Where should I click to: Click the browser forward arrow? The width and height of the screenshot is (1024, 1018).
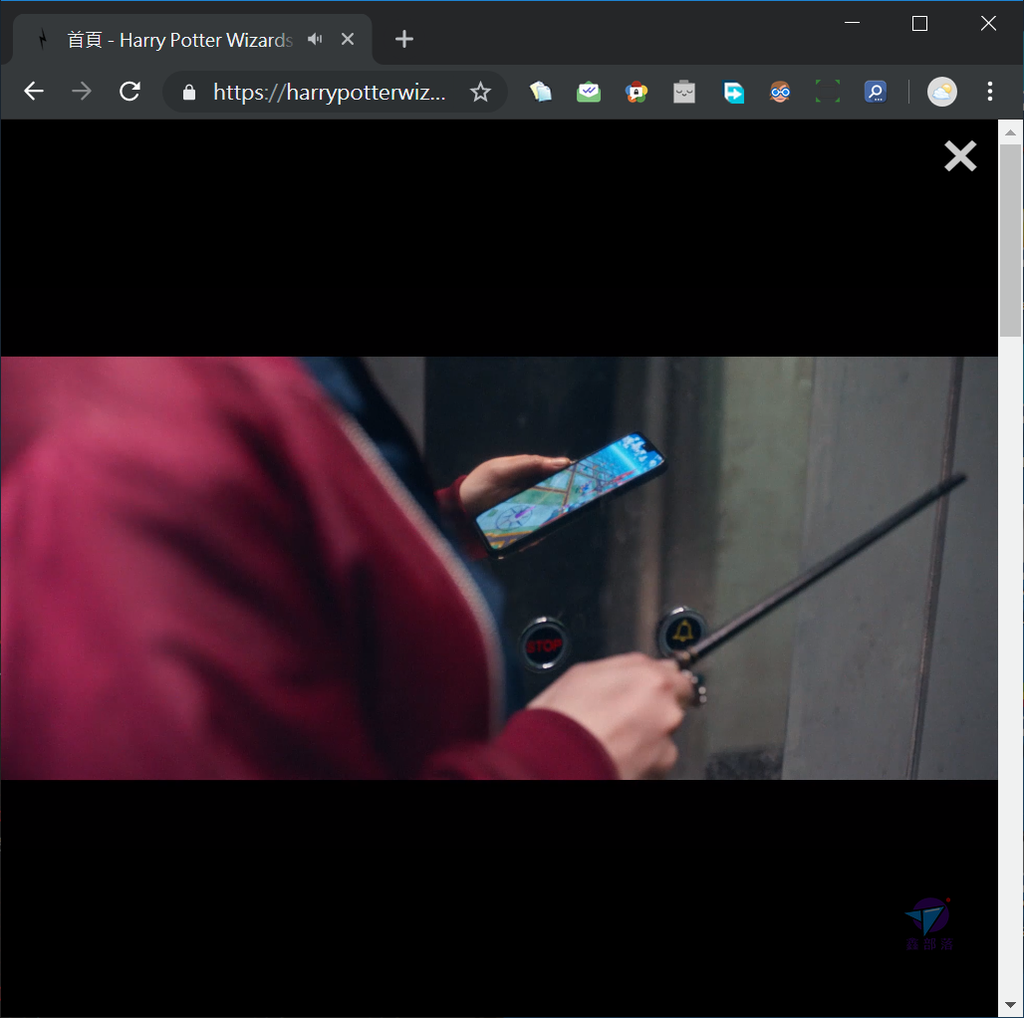coord(82,91)
